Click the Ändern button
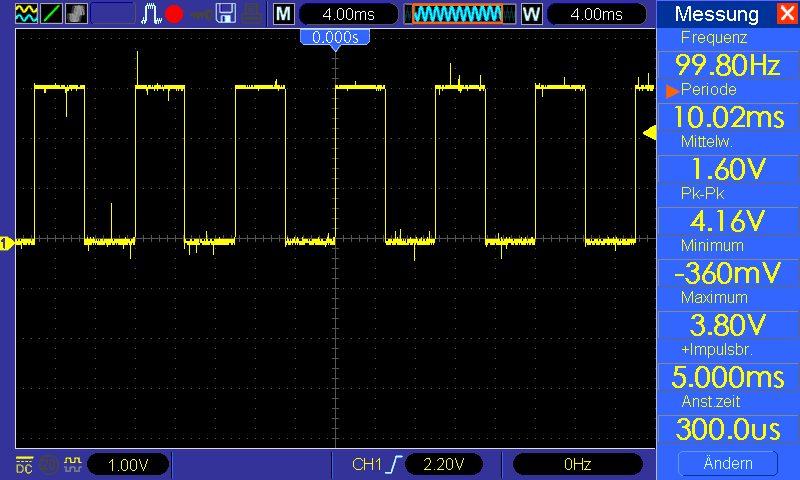Screen dimensions: 800x480 click(728, 463)
